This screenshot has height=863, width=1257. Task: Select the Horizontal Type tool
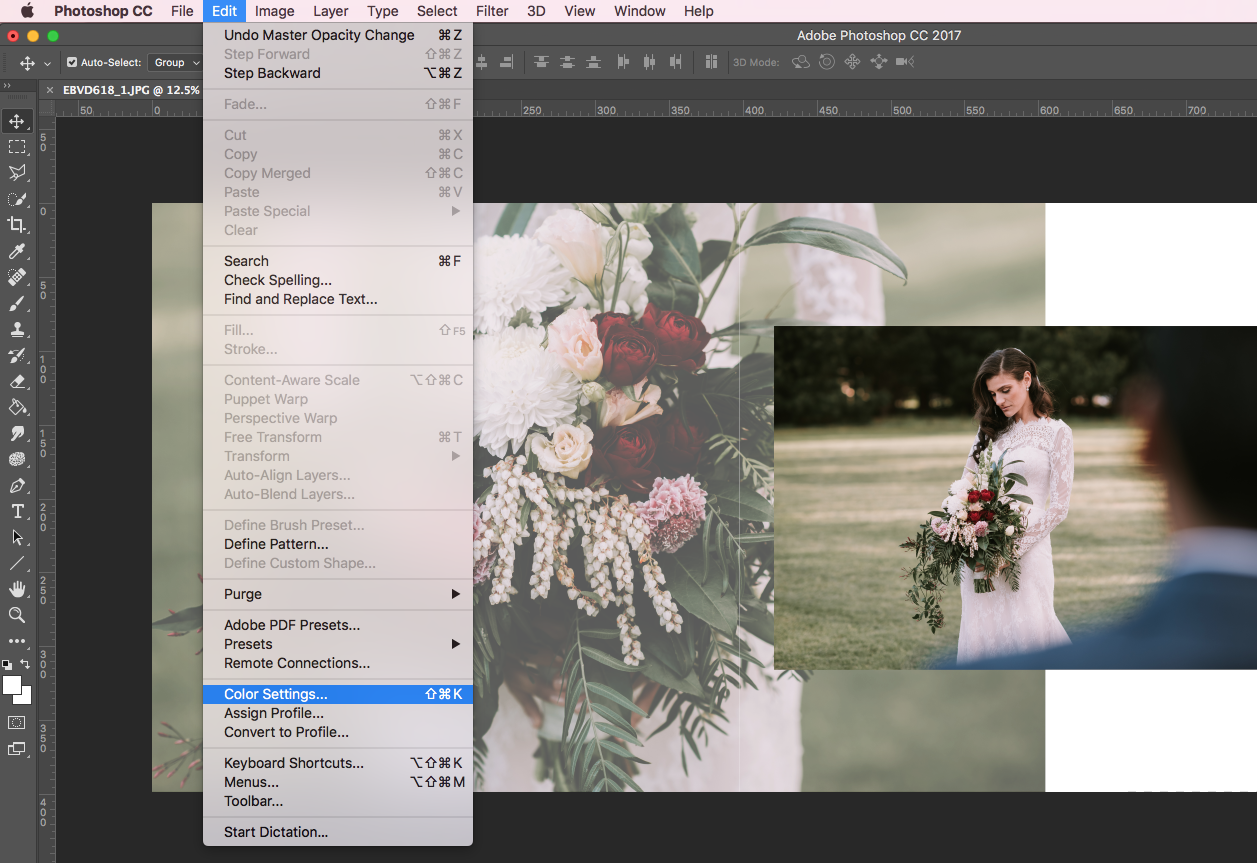(17, 511)
